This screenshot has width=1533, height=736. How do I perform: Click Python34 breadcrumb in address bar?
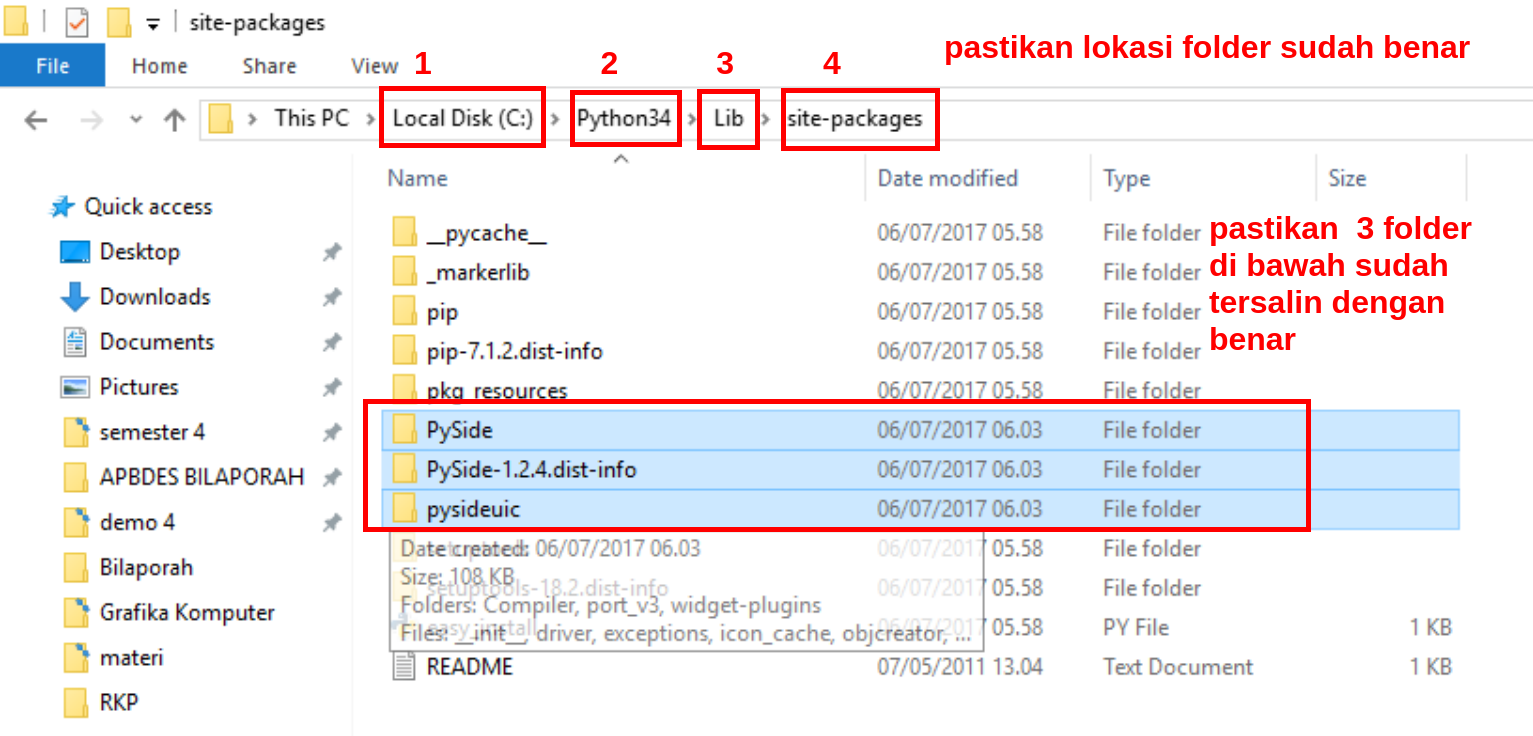tap(624, 118)
